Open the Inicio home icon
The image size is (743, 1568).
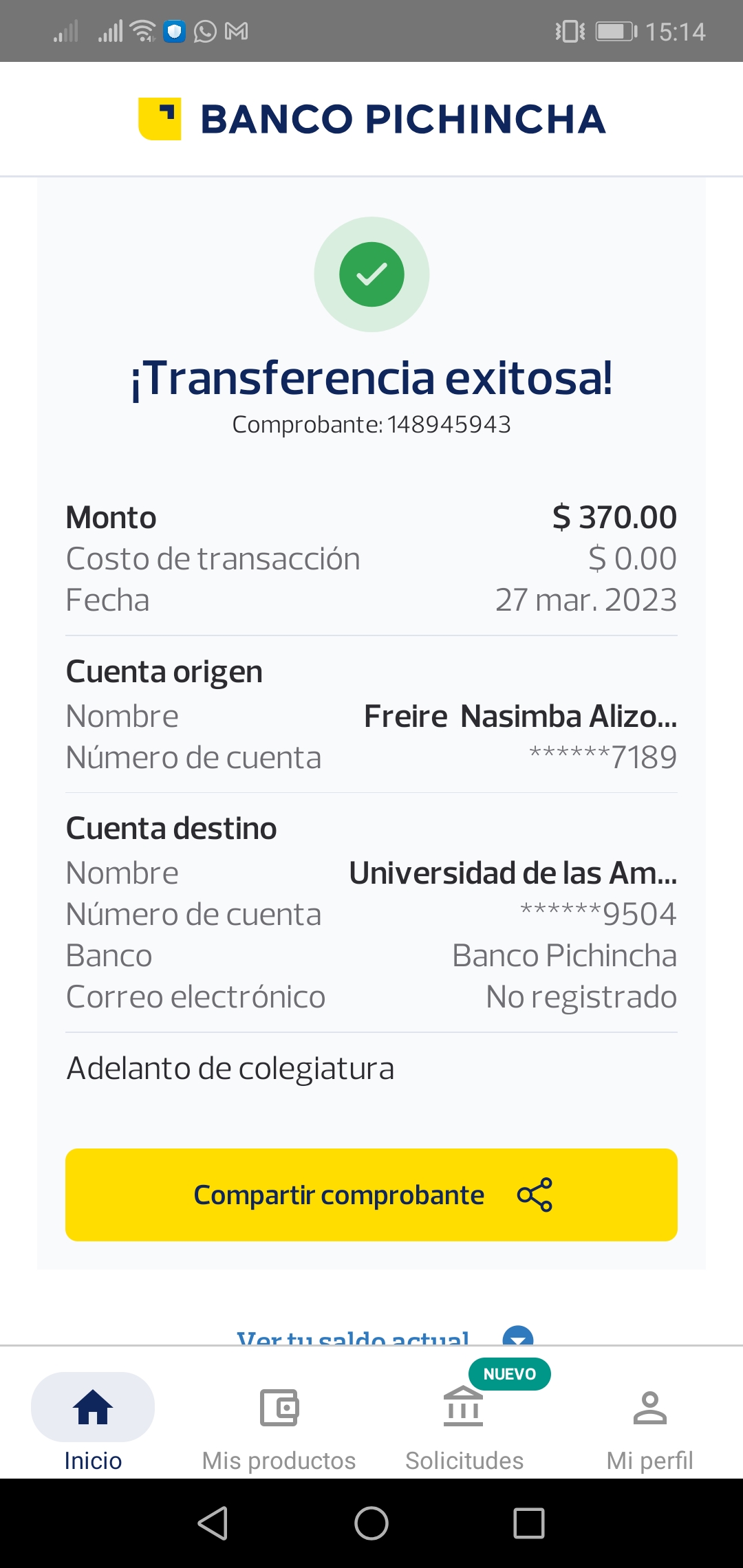point(93,1406)
